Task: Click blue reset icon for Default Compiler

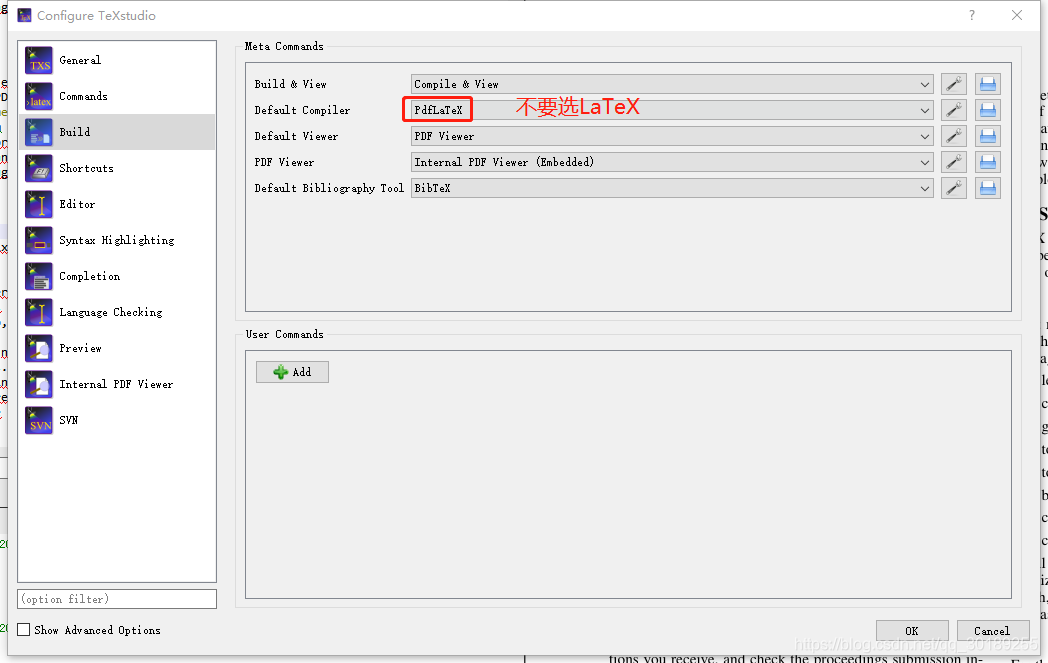Action: pyautogui.click(x=988, y=110)
